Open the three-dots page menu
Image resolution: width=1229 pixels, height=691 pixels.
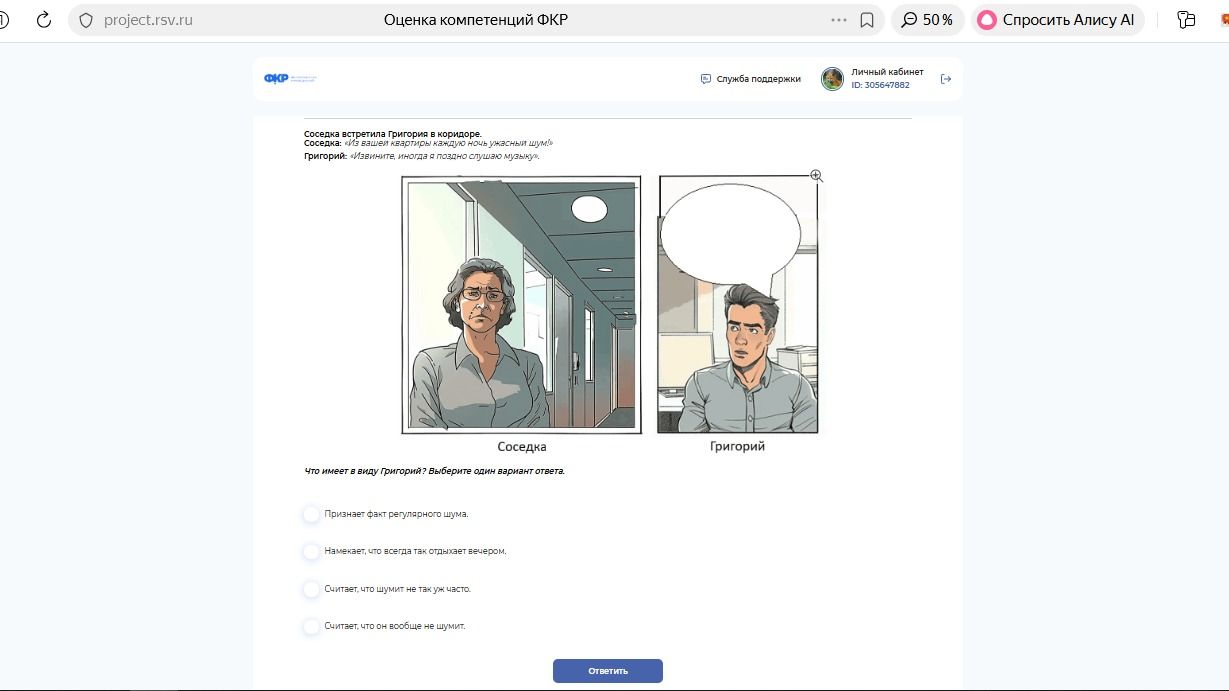838,20
